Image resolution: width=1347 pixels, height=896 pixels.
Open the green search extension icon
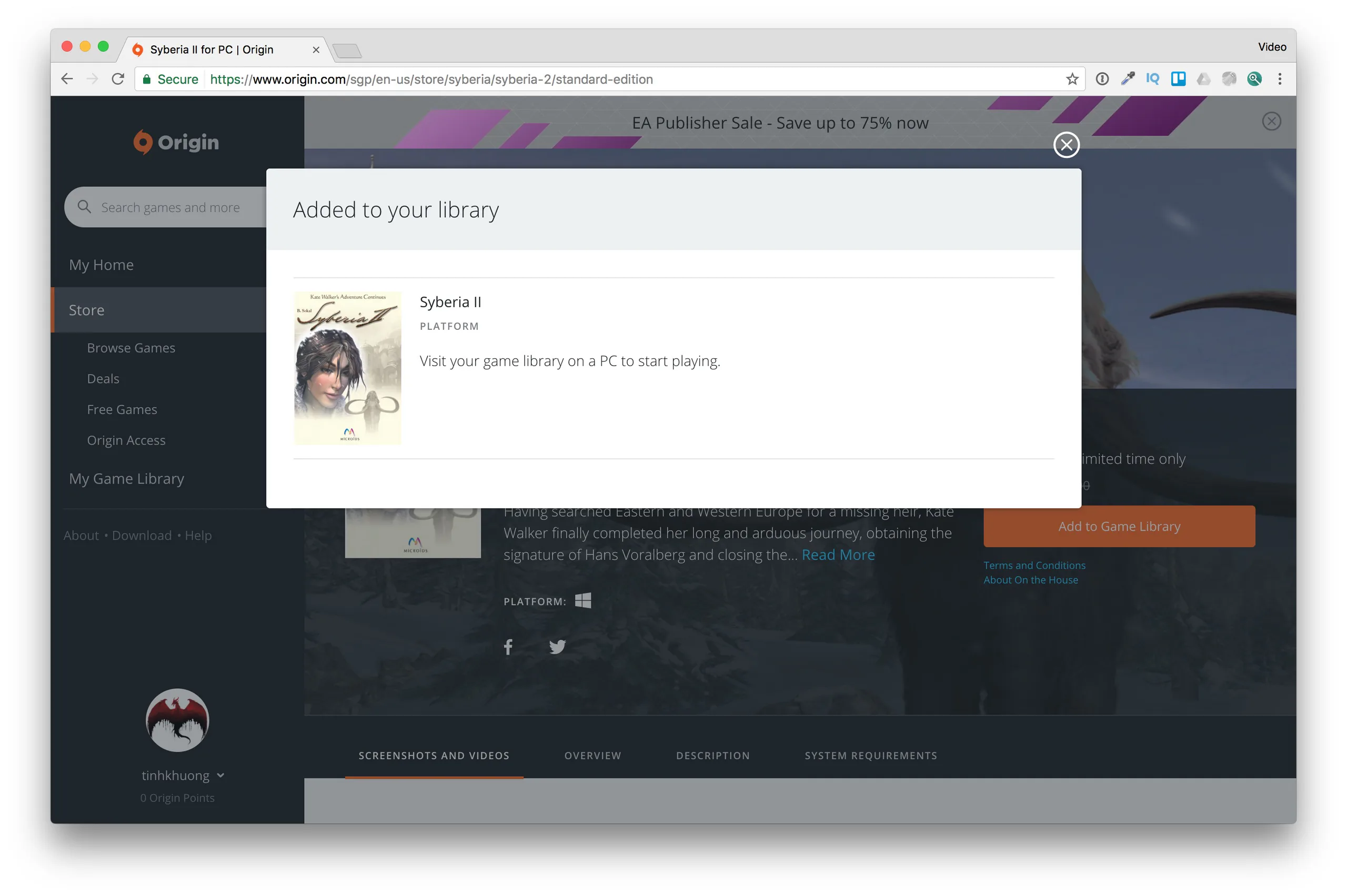tap(1254, 79)
